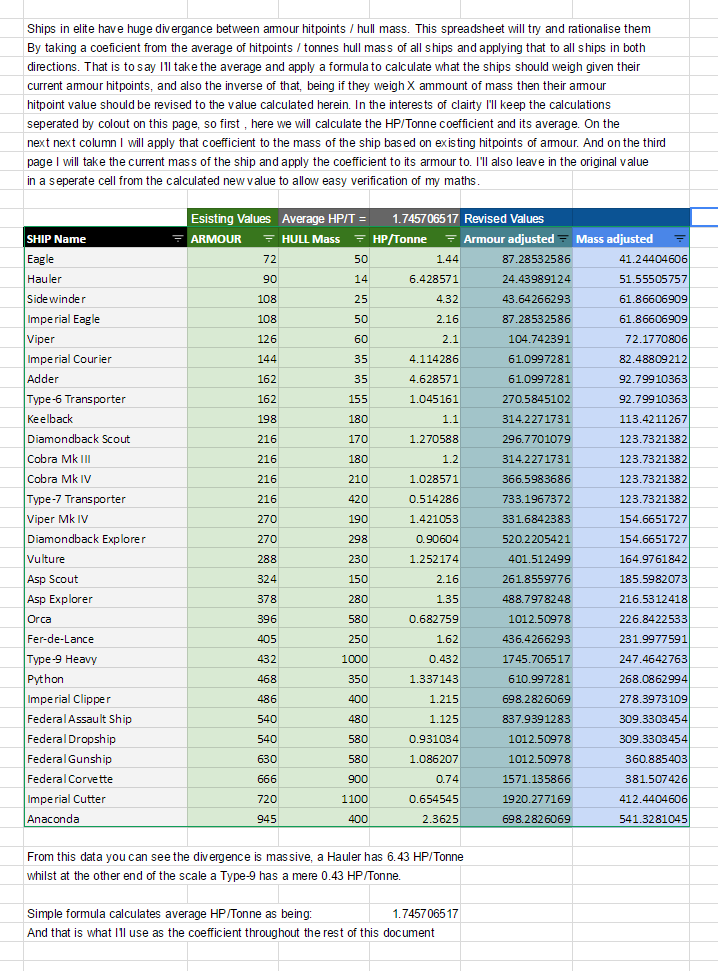Select the 'Fer-de-Lance' cell

[106, 639]
